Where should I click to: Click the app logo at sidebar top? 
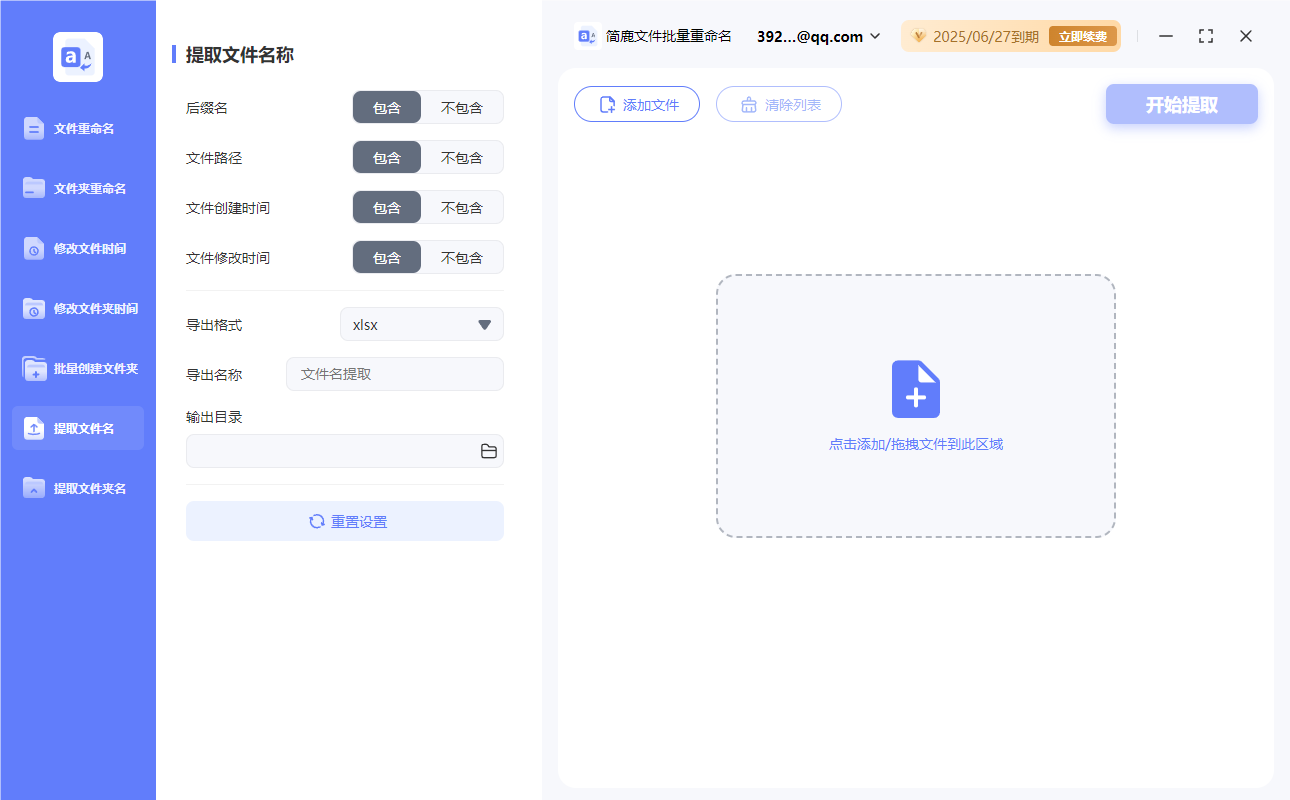[78, 57]
